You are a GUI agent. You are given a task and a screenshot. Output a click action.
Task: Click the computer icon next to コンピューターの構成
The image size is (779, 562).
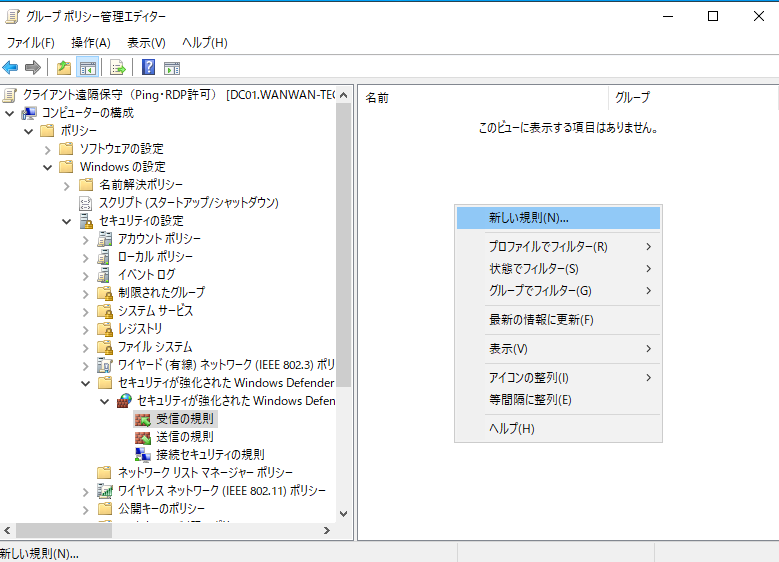coord(29,113)
